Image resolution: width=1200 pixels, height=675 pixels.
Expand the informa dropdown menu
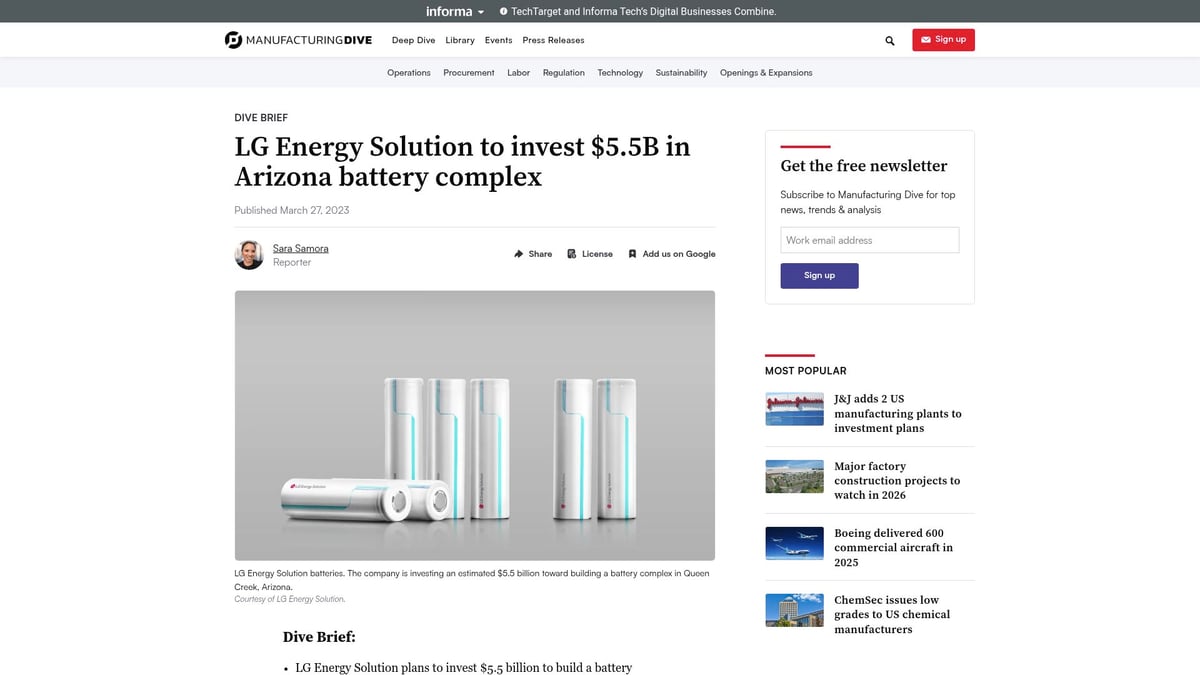click(x=454, y=11)
